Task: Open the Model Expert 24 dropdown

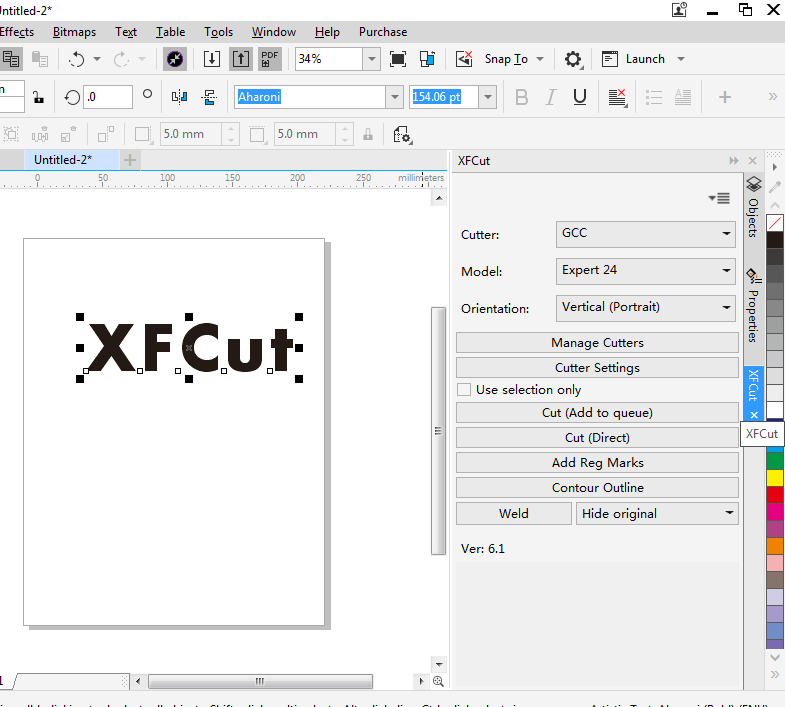Action: [x=645, y=271]
